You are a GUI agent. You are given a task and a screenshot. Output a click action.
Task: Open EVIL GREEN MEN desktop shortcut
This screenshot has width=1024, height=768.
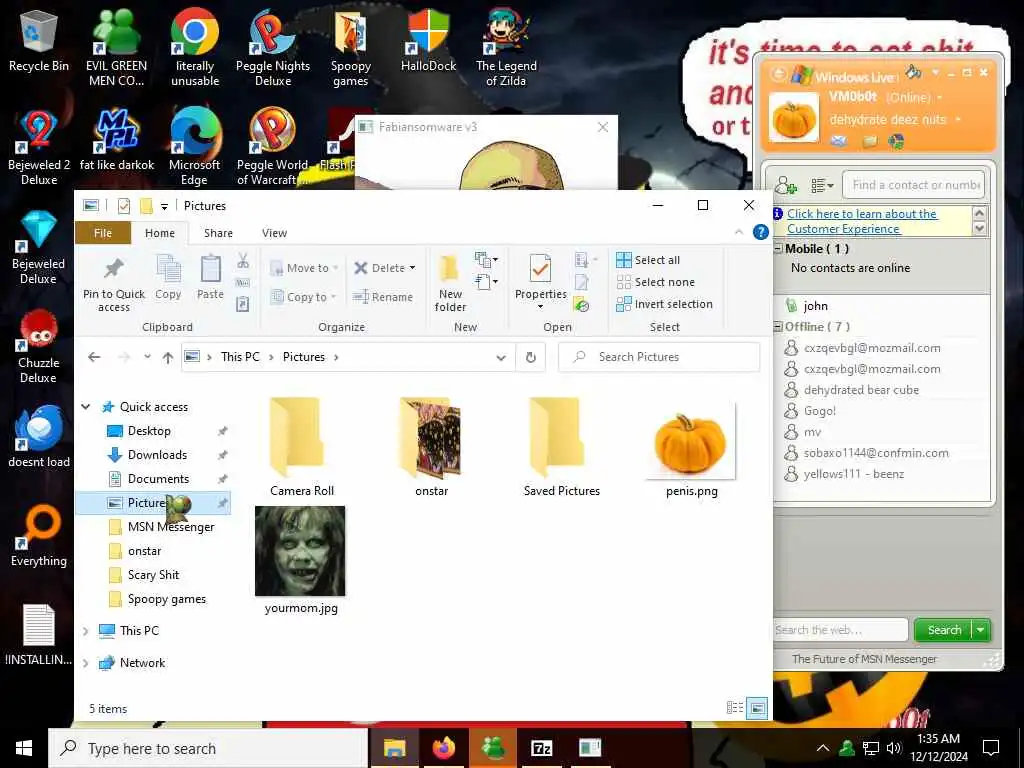click(116, 47)
